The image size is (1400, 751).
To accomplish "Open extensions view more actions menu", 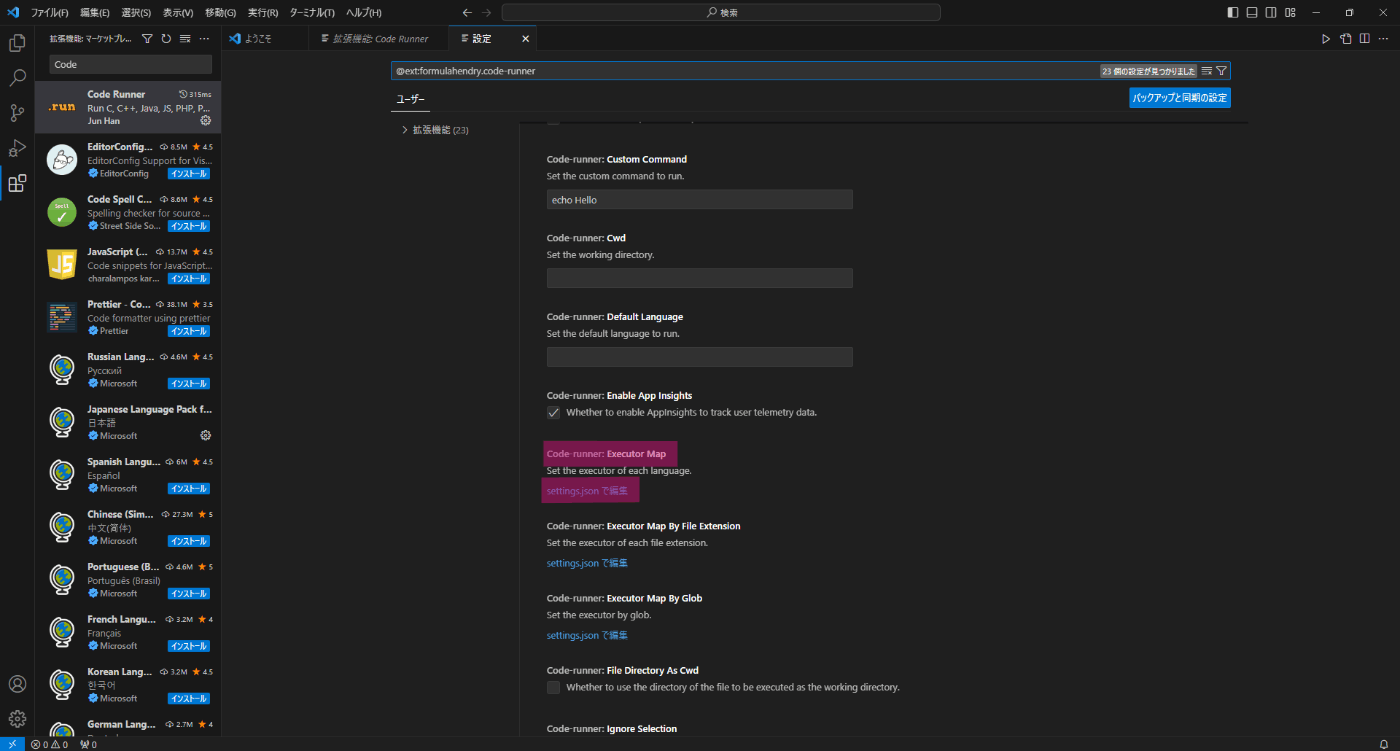I will (x=204, y=39).
